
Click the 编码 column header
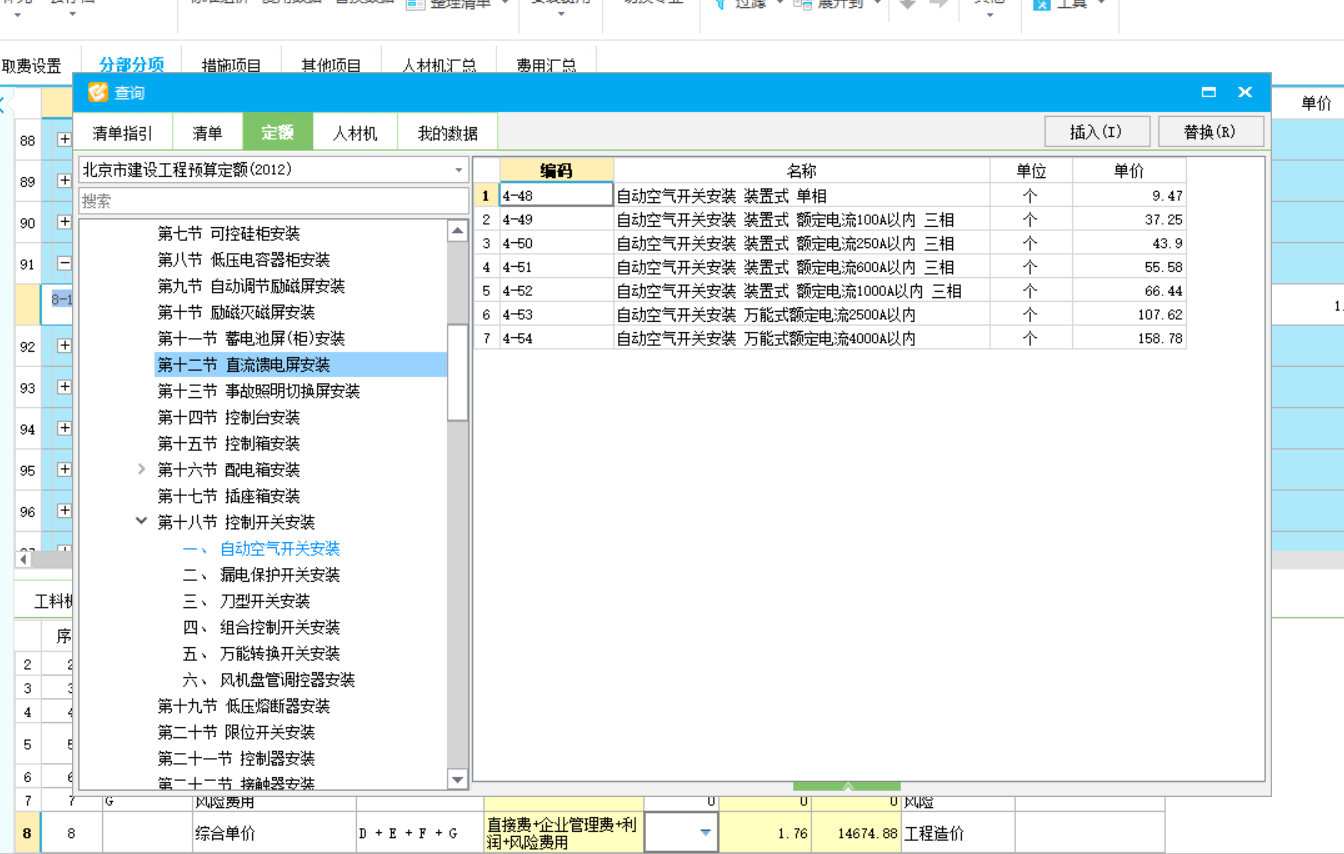[556, 170]
